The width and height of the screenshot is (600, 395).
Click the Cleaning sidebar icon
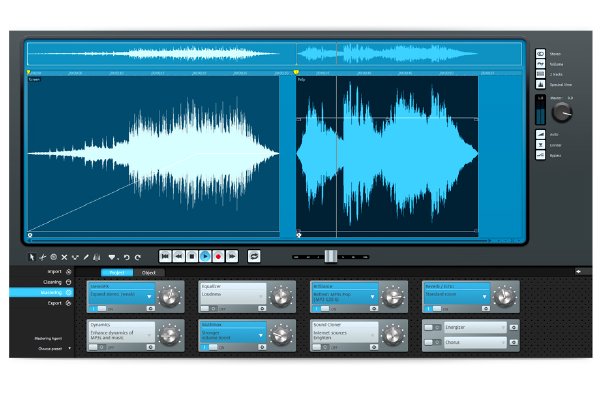[x=68, y=282]
